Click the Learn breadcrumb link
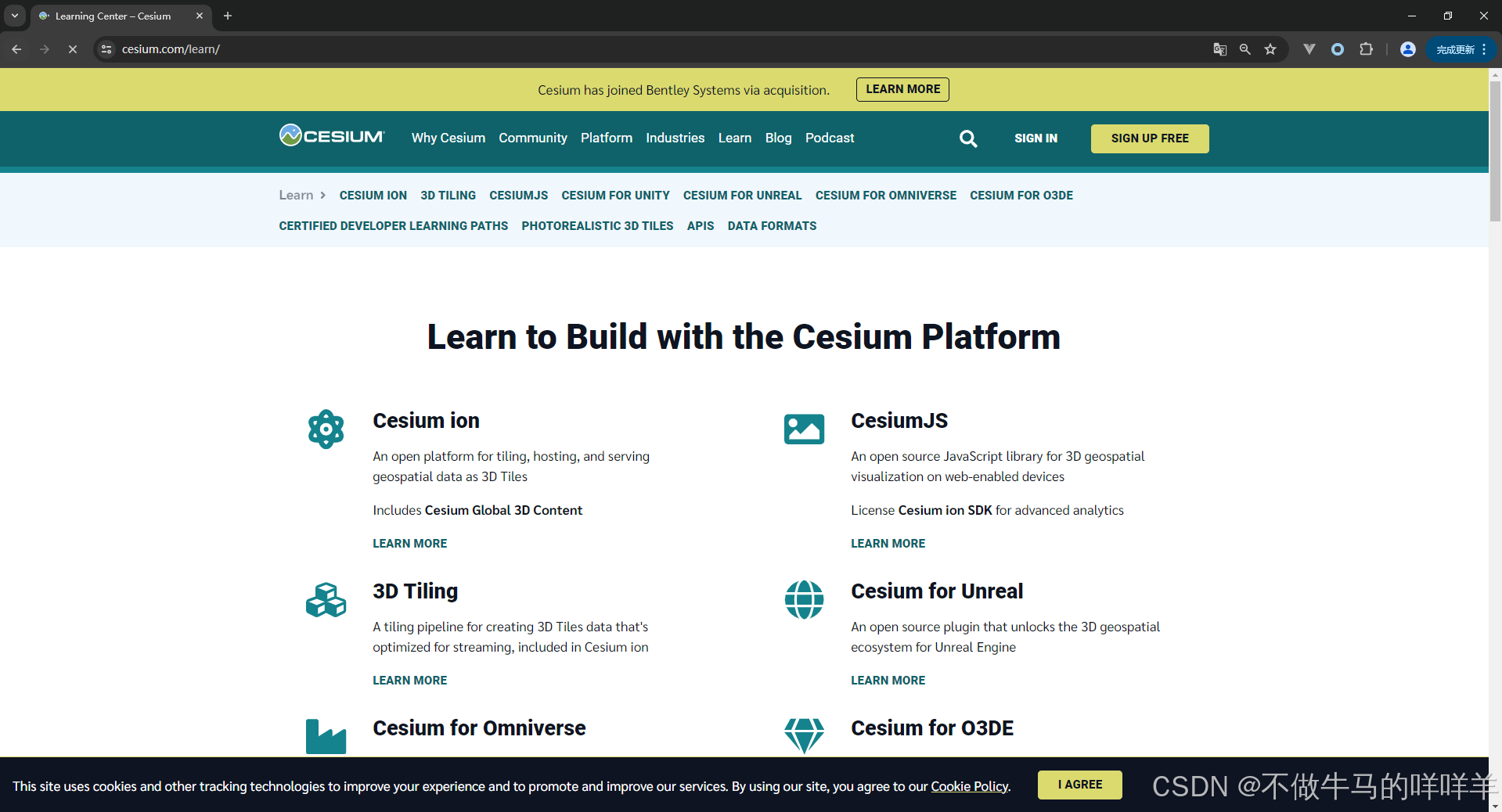The width and height of the screenshot is (1502, 812). click(x=296, y=195)
